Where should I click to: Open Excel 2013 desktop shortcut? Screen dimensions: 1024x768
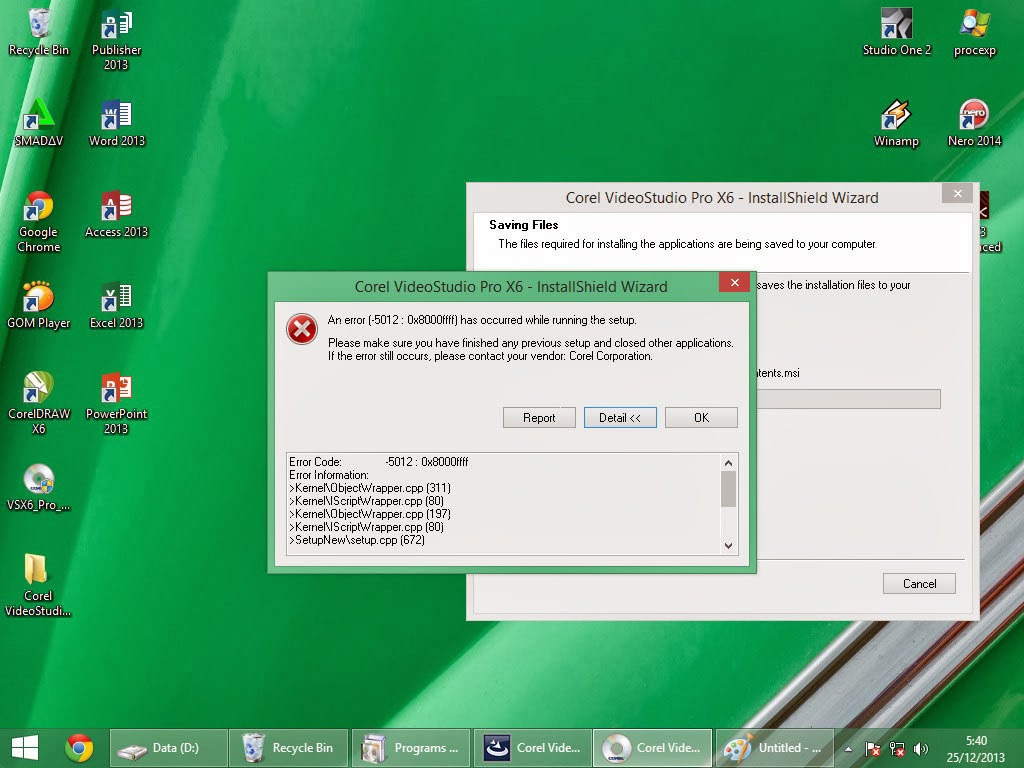click(x=116, y=305)
